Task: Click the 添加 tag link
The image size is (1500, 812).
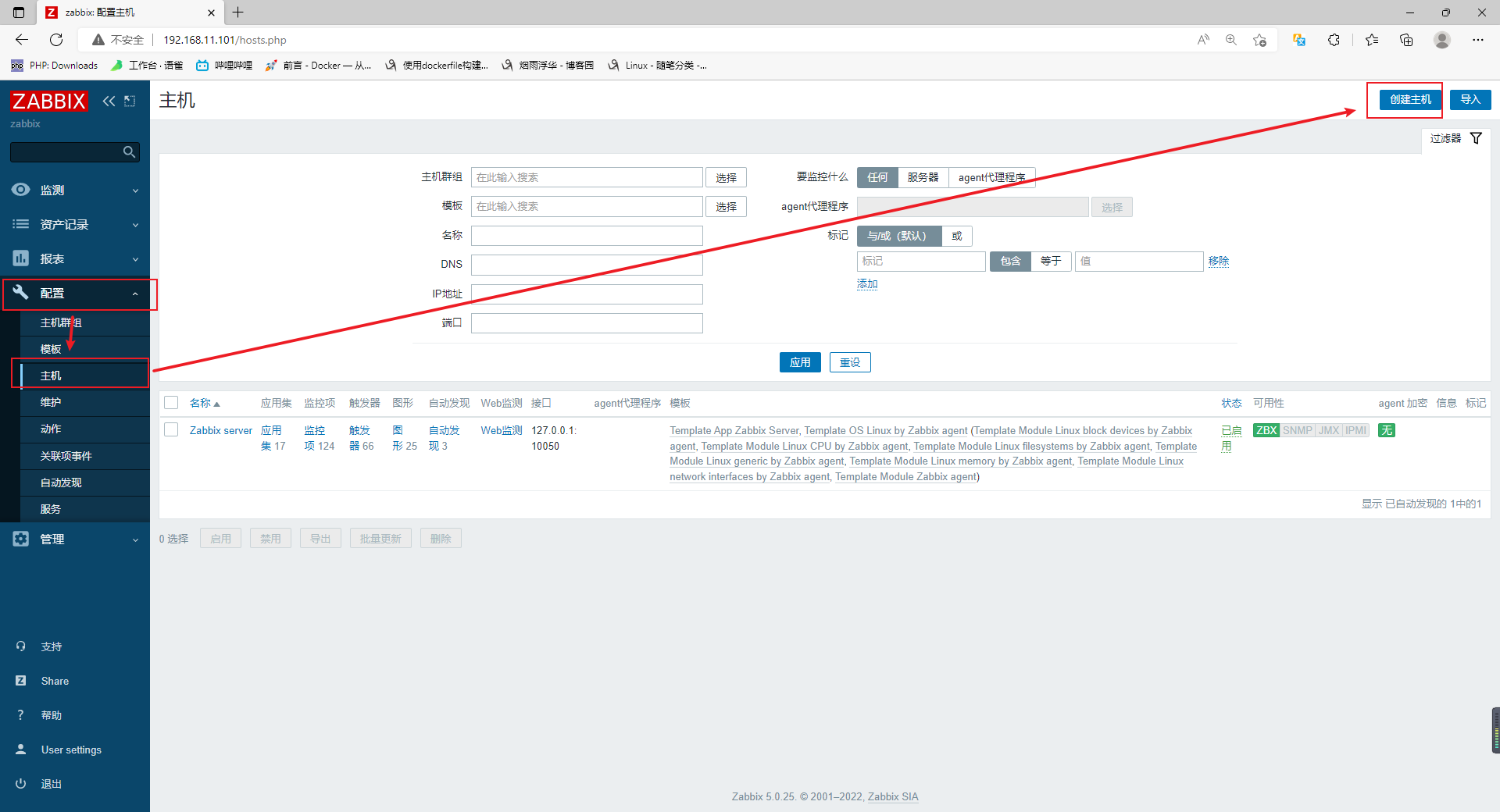Action: [x=867, y=283]
